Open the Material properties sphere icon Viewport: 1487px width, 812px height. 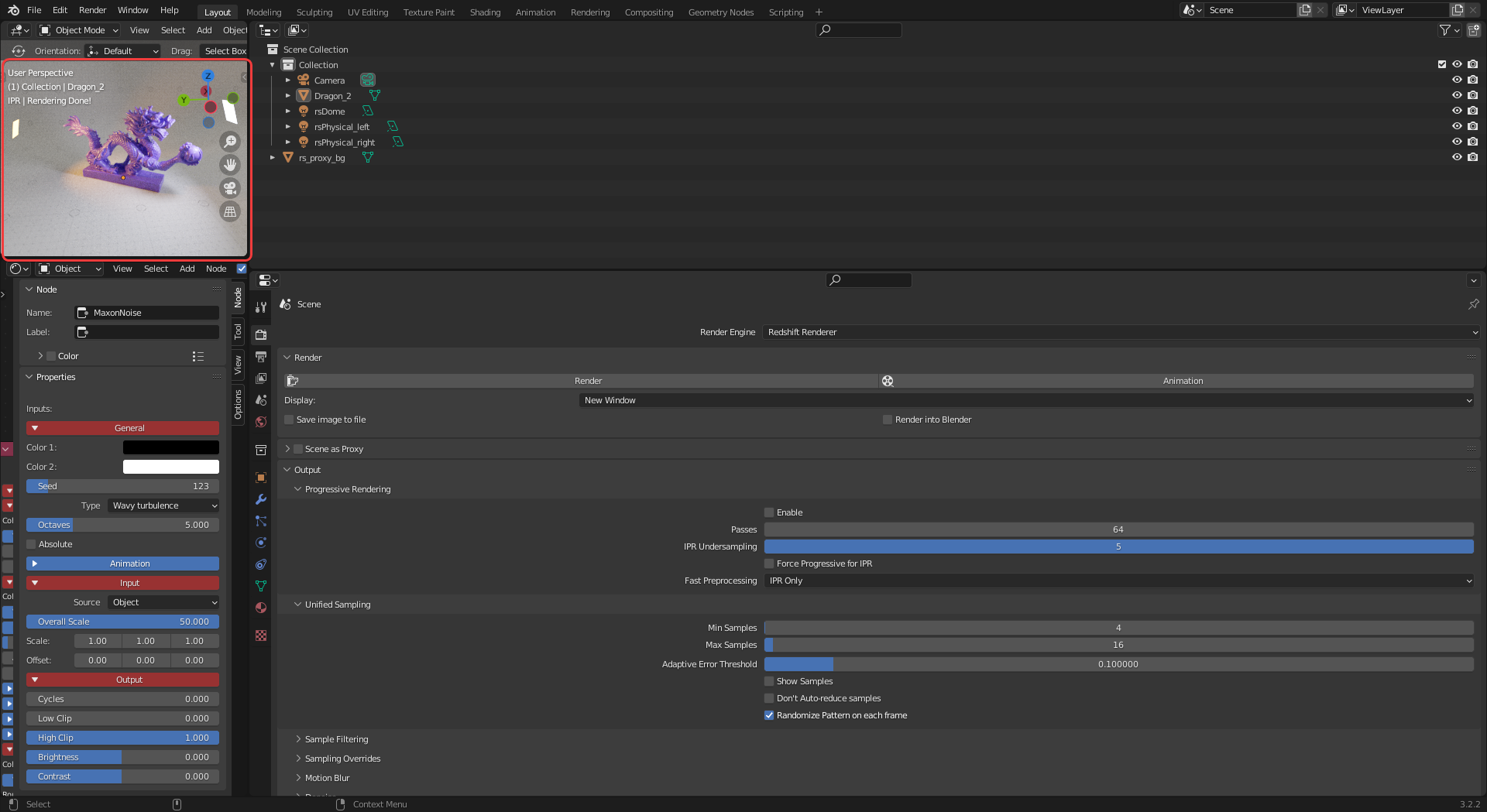pyautogui.click(x=261, y=608)
